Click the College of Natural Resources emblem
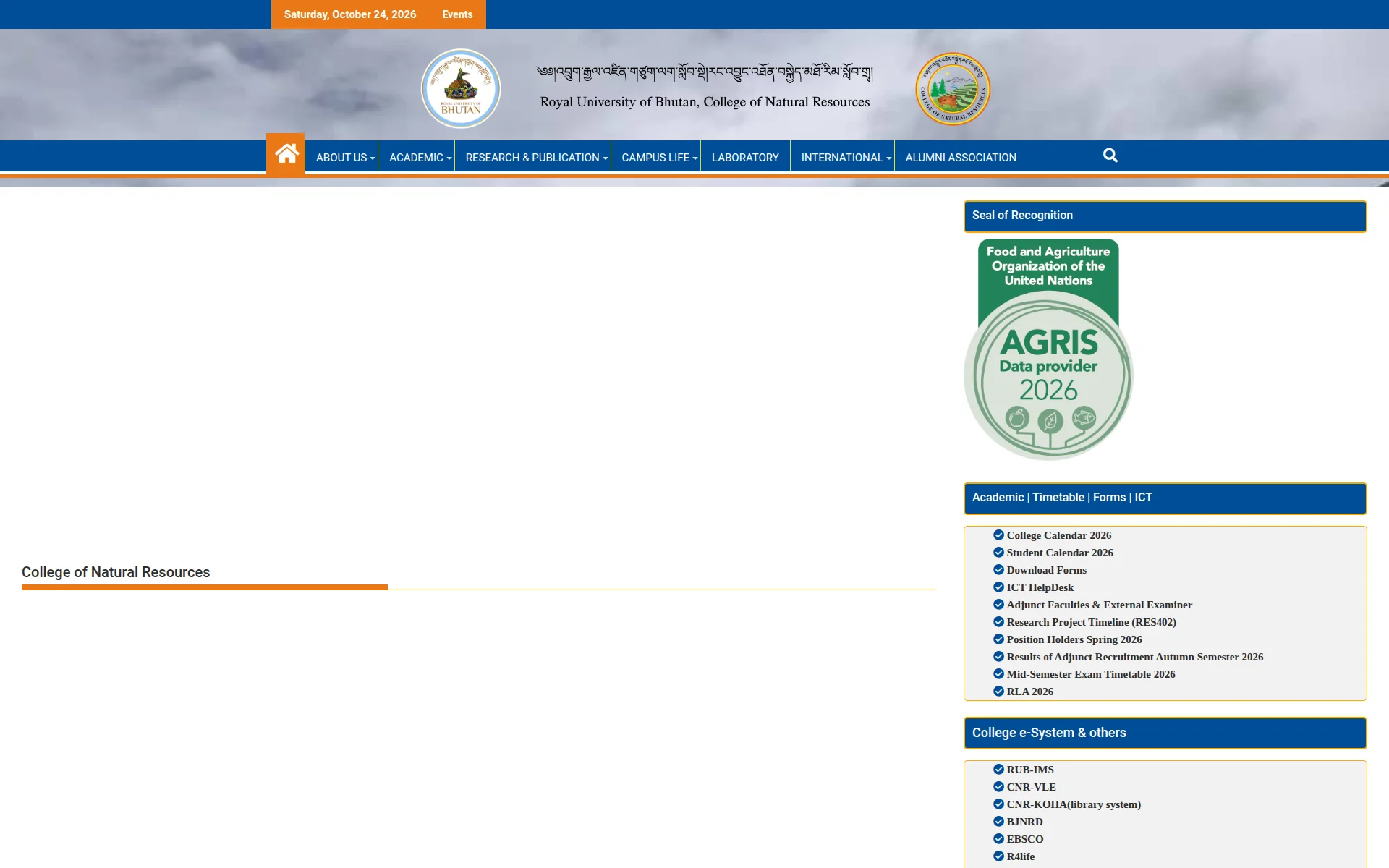The height and width of the screenshot is (868, 1389). pos(953,88)
